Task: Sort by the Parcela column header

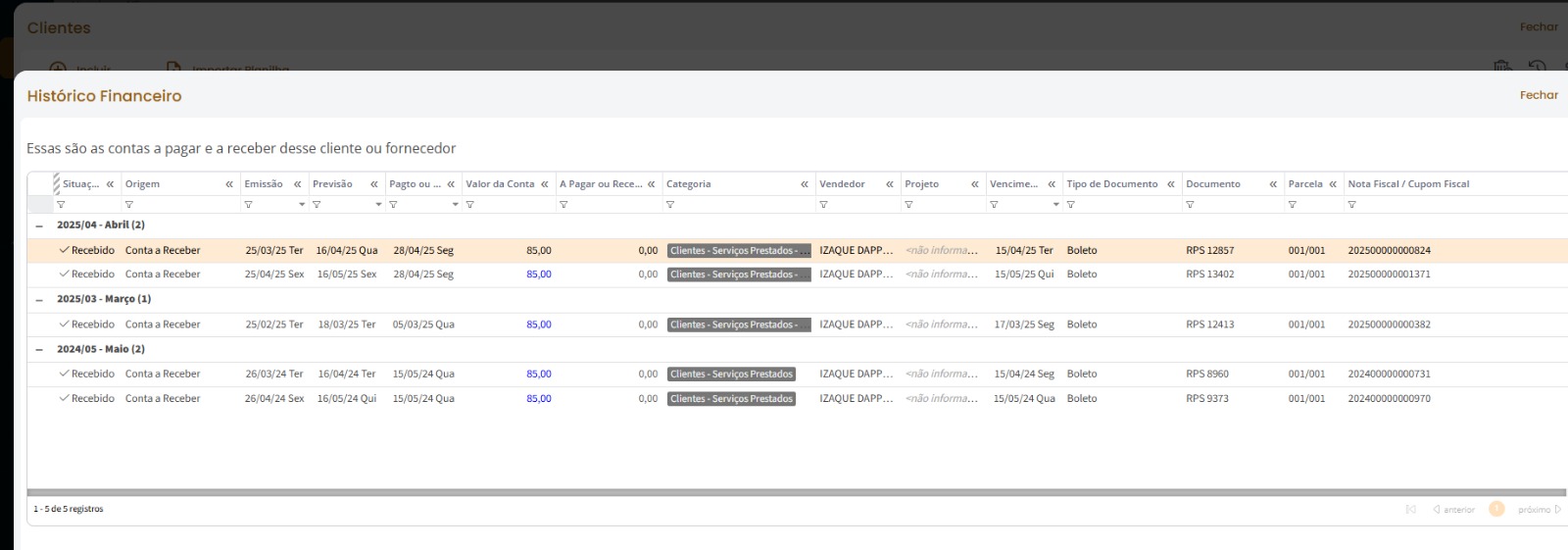Action: [1304, 184]
